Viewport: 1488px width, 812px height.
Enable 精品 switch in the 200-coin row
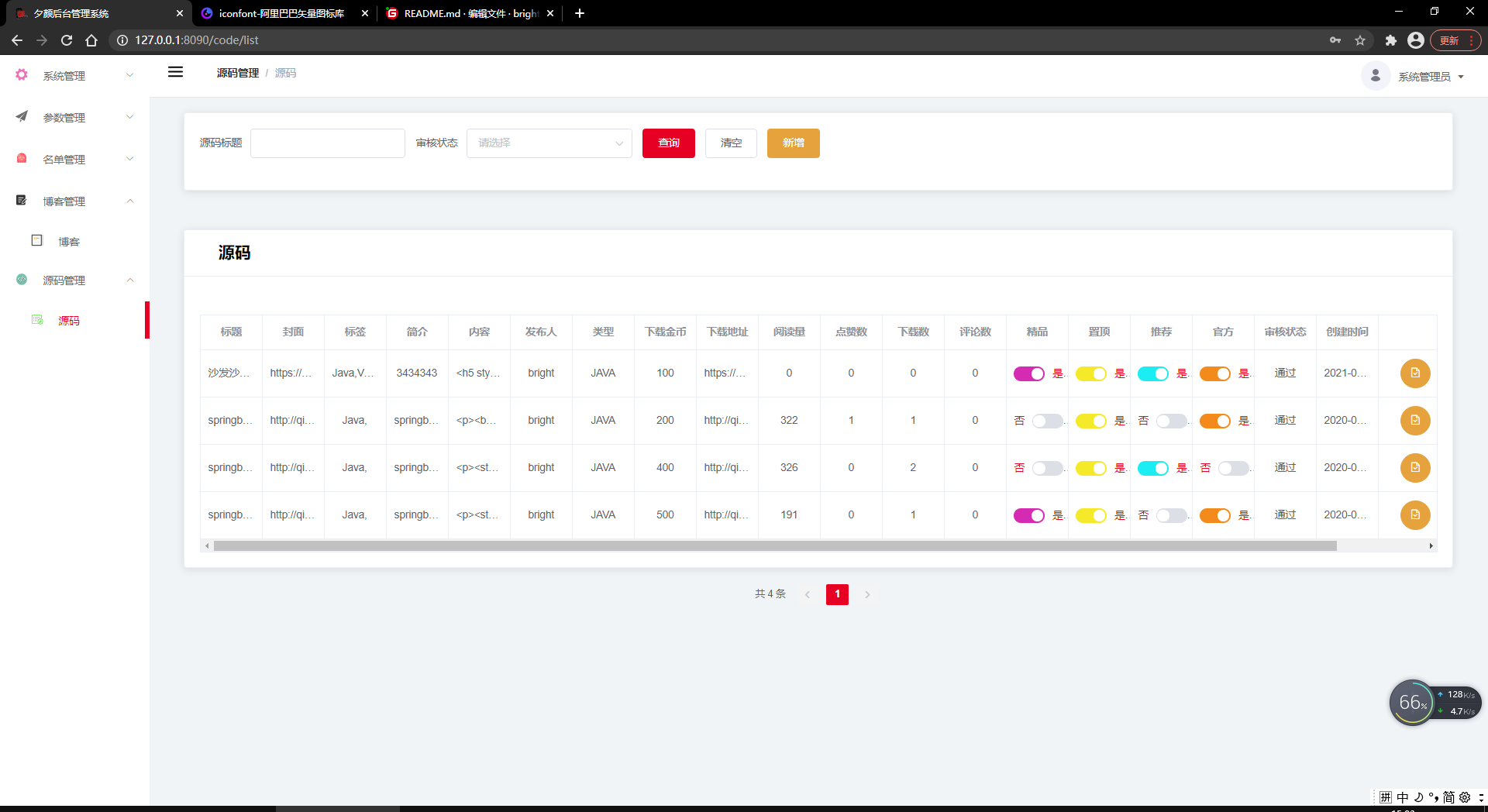[1048, 421]
